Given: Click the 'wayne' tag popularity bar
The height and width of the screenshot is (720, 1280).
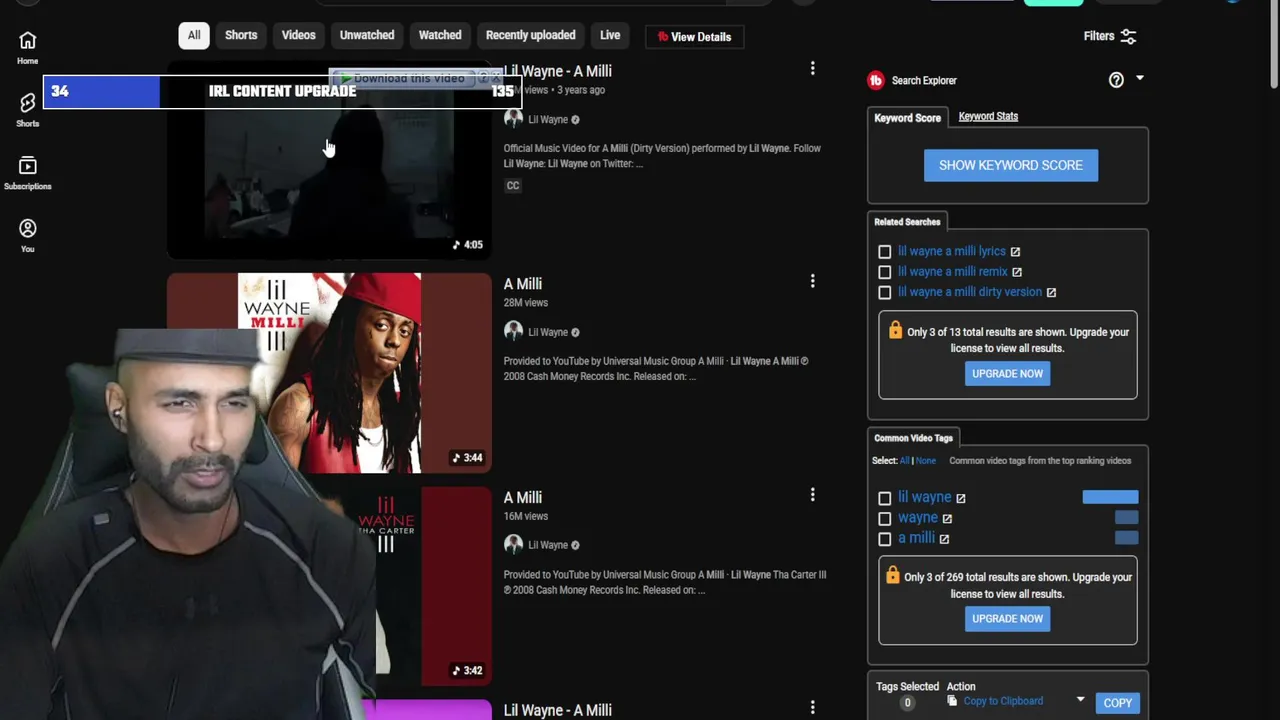Looking at the screenshot, I should [x=1126, y=518].
